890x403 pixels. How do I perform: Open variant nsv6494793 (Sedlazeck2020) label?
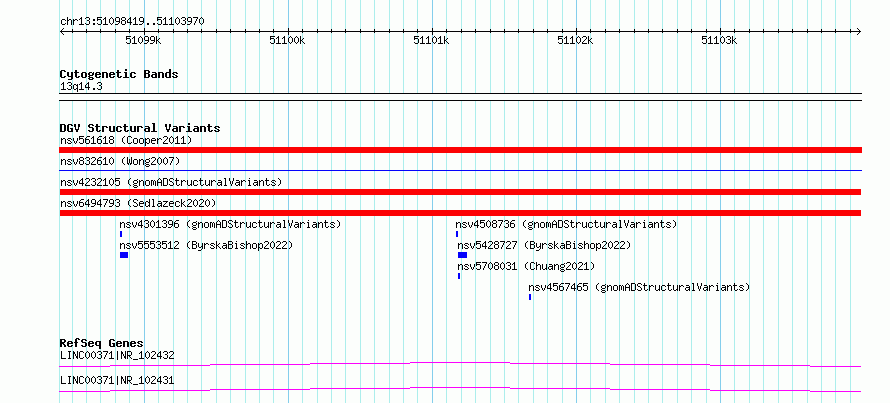click(138, 203)
